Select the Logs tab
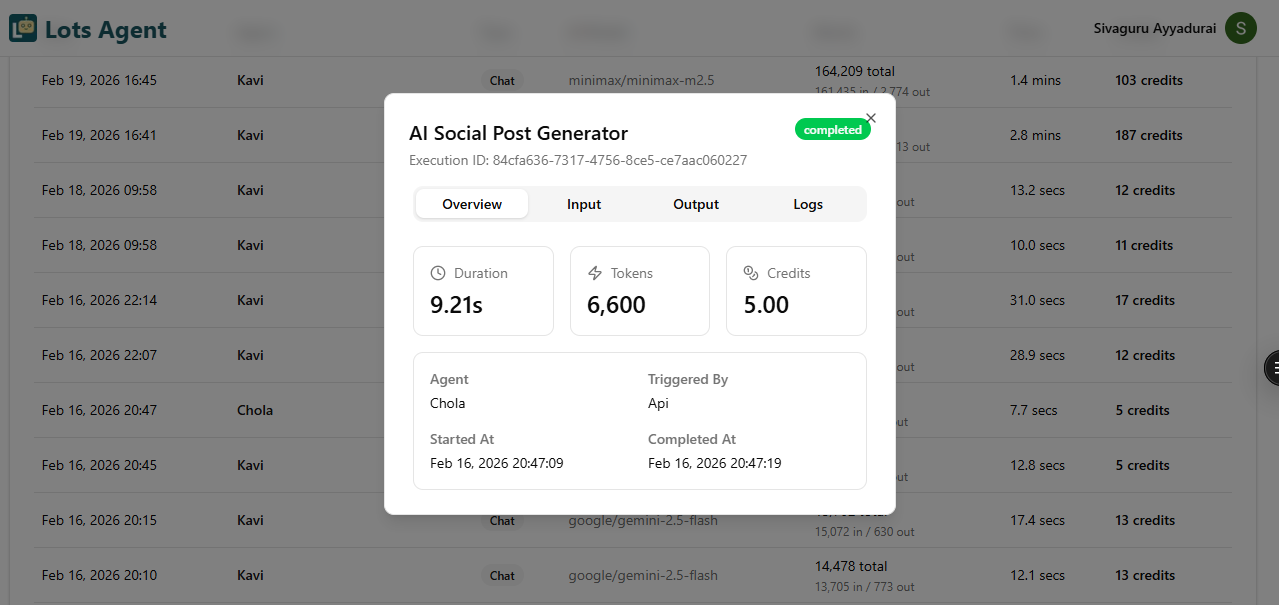This screenshot has height=605, width=1279. pyautogui.click(x=808, y=204)
